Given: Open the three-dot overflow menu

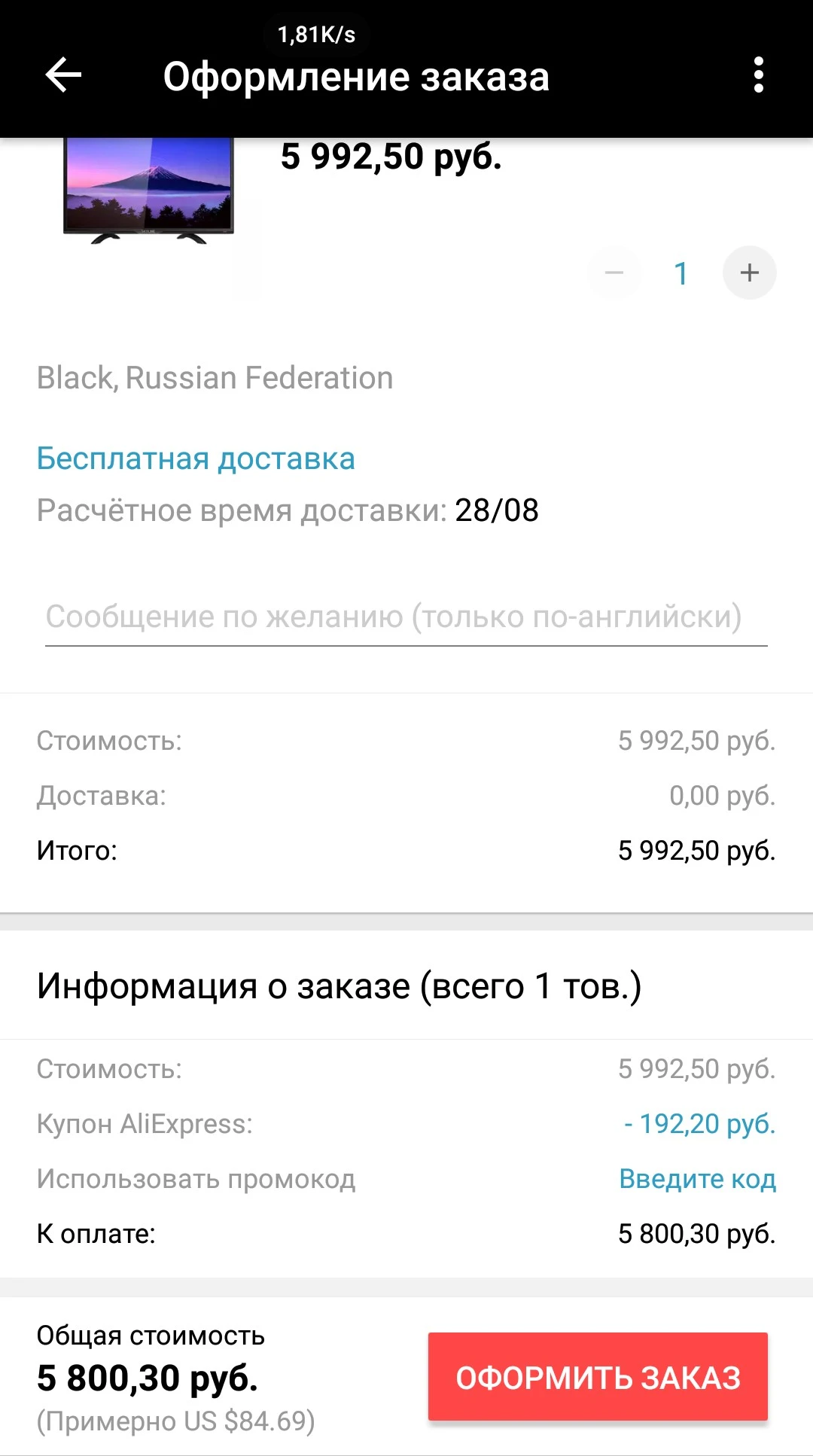Looking at the screenshot, I should pyautogui.click(x=758, y=75).
